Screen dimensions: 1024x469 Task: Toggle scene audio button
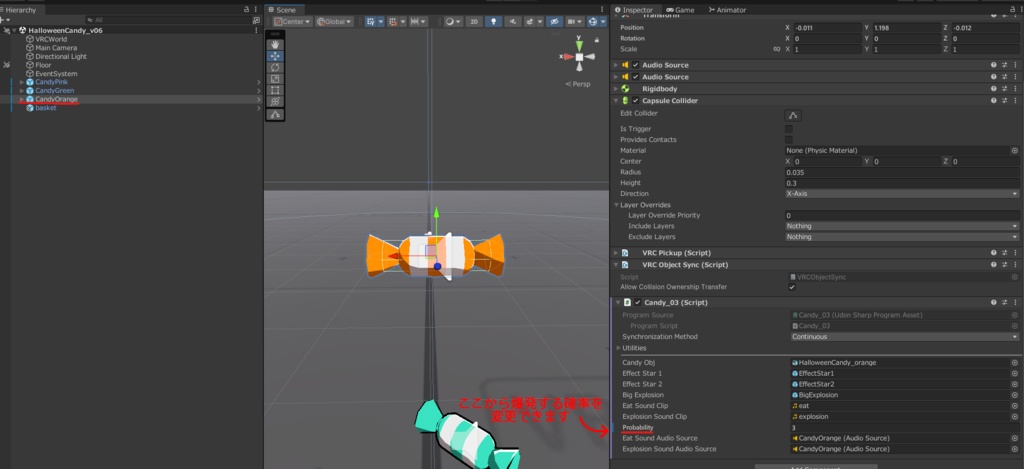[x=513, y=22]
